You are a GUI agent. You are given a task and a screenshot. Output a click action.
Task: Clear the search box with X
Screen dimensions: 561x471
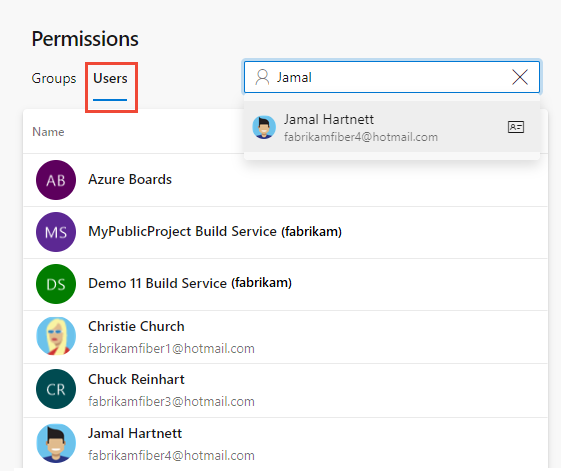(520, 77)
